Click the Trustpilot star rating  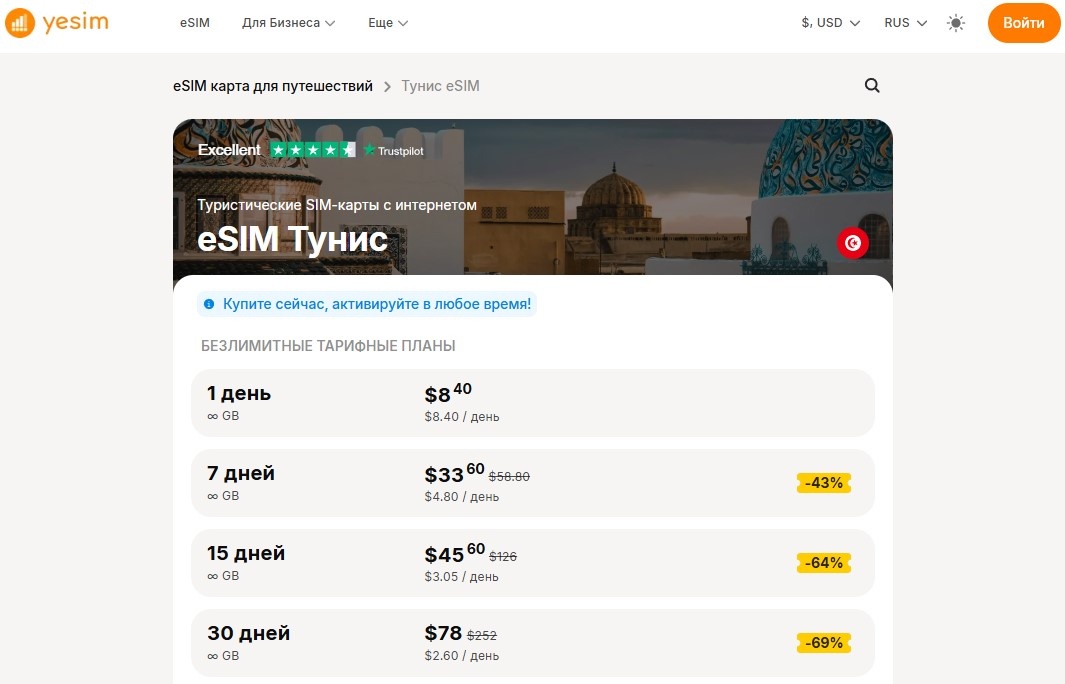[311, 150]
